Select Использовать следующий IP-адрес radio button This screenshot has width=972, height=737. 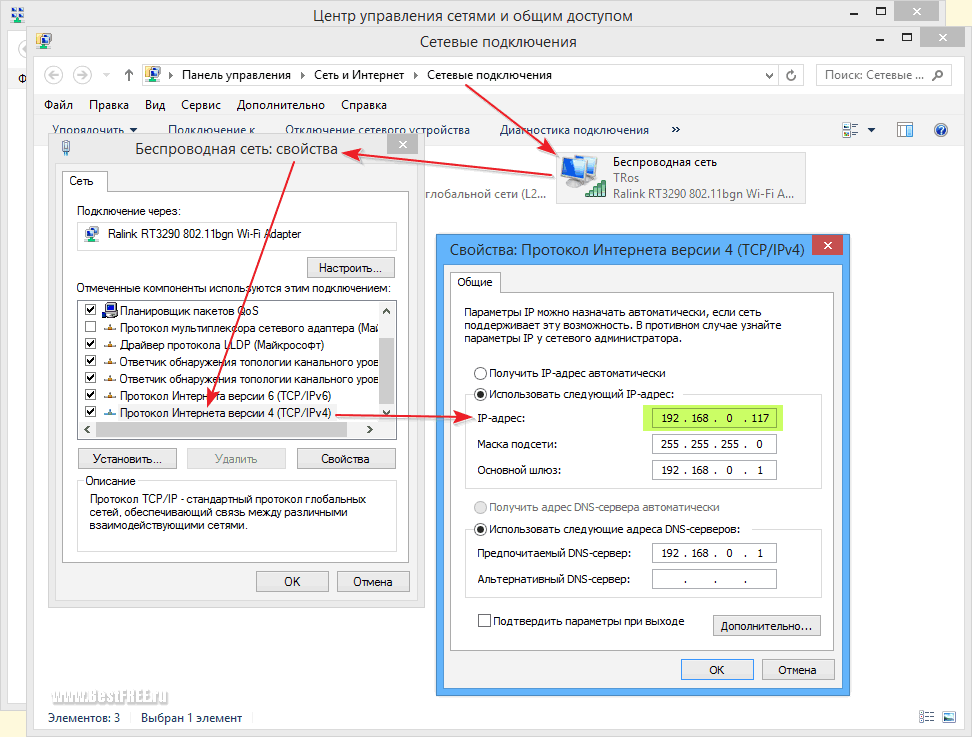[480, 394]
